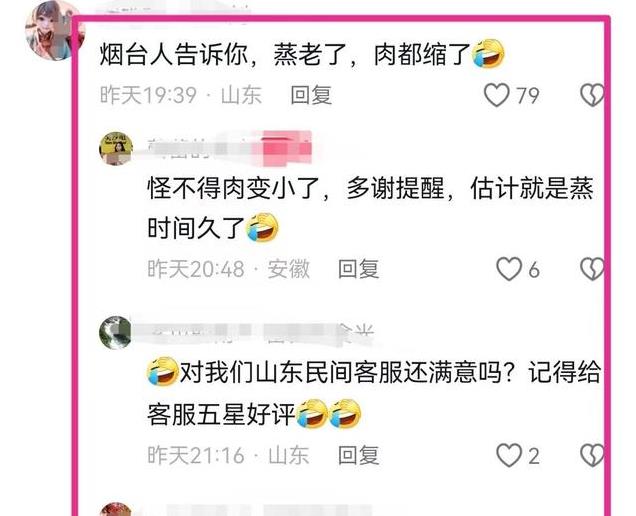Reply to the 昨天21:16 comment

pyautogui.click(x=359, y=455)
